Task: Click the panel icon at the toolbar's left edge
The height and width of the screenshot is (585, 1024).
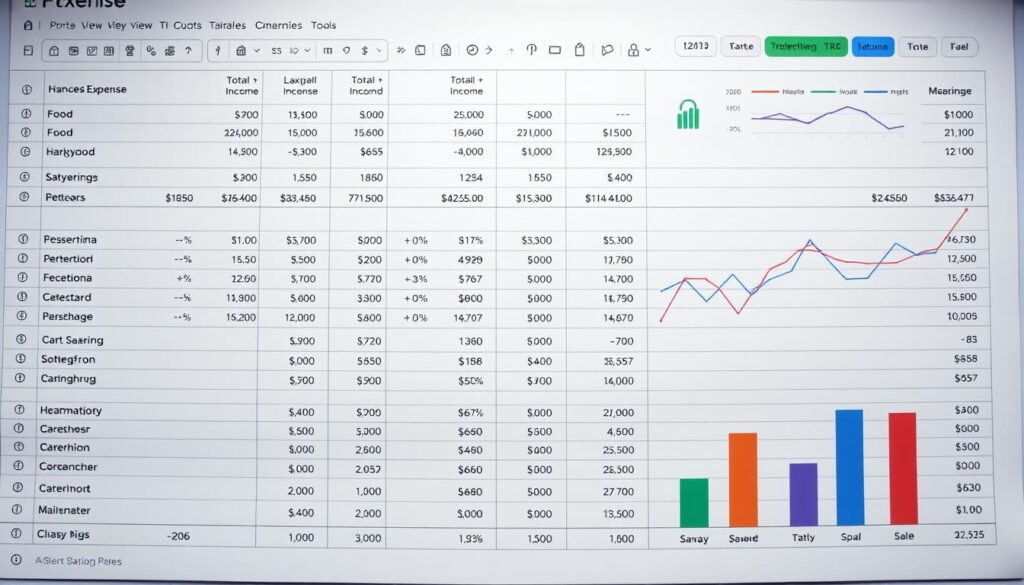Action: [27, 50]
